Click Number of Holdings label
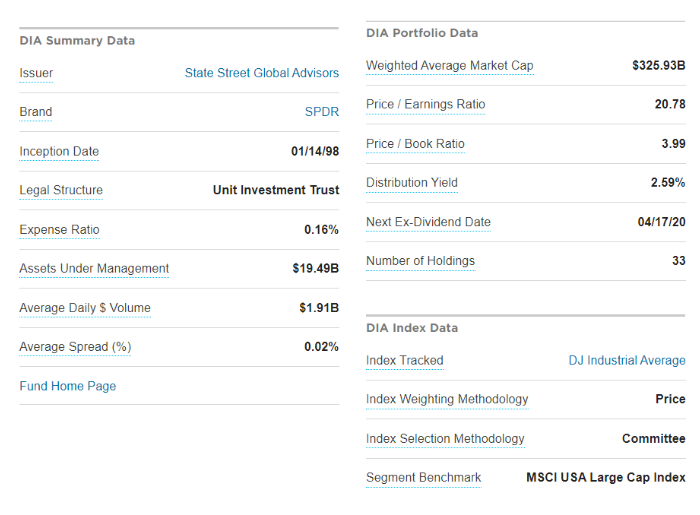Viewport: 700px width, 515px height. coord(420,261)
